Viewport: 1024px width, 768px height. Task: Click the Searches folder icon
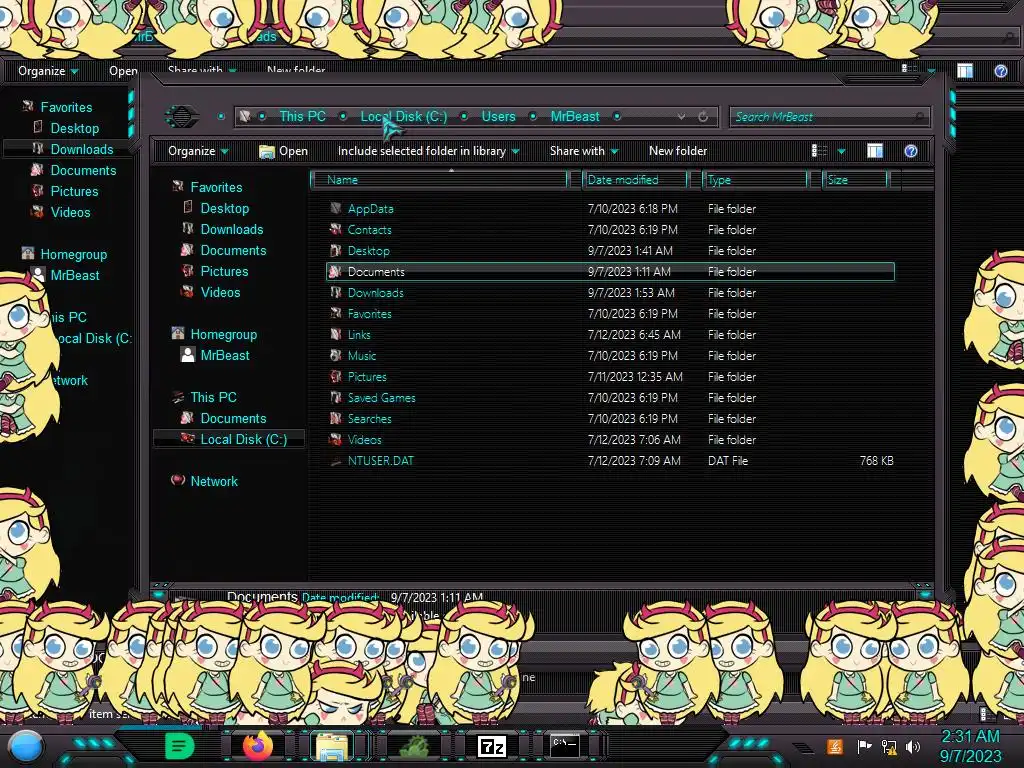336,419
